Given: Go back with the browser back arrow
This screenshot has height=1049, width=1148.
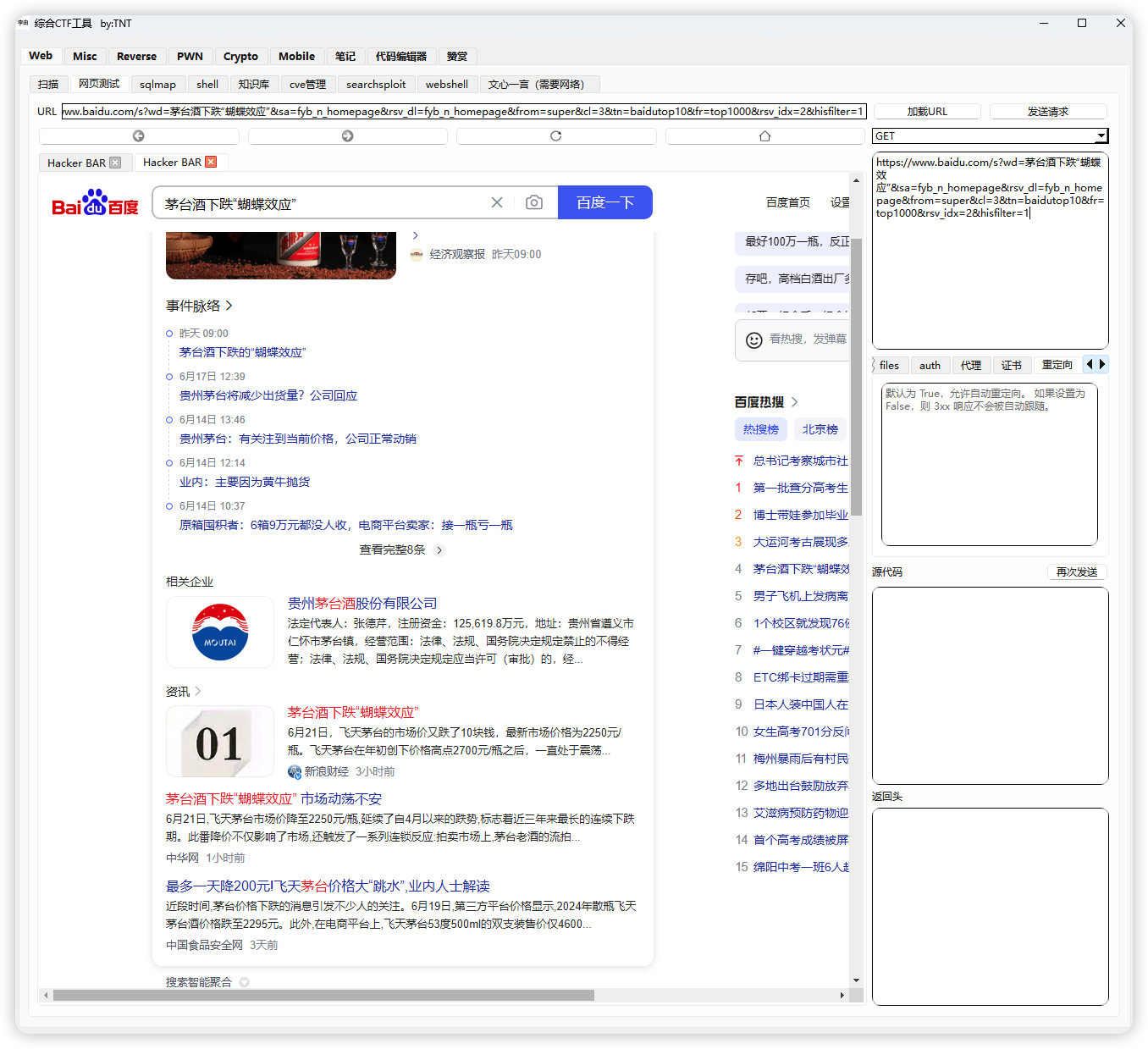Looking at the screenshot, I should [139, 136].
